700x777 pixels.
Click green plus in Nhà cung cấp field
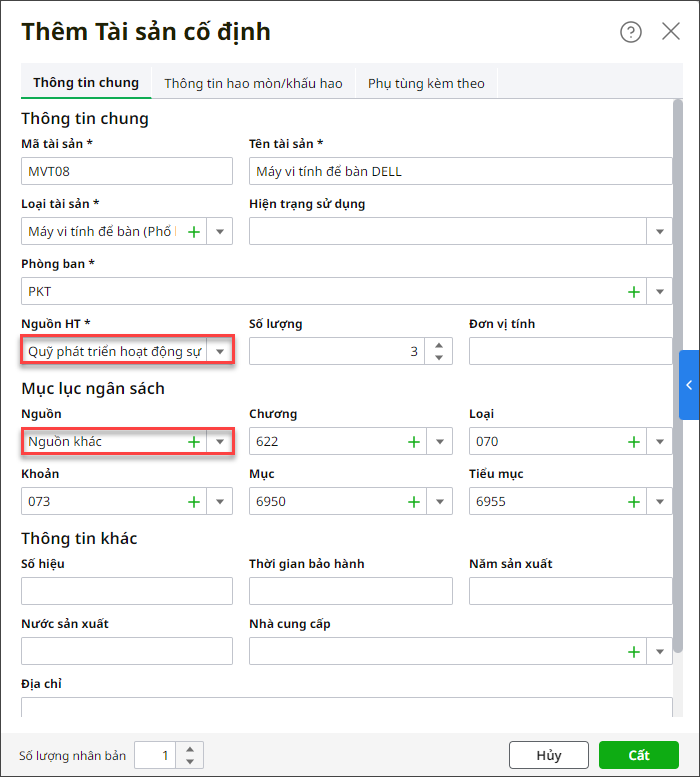pyautogui.click(x=633, y=652)
